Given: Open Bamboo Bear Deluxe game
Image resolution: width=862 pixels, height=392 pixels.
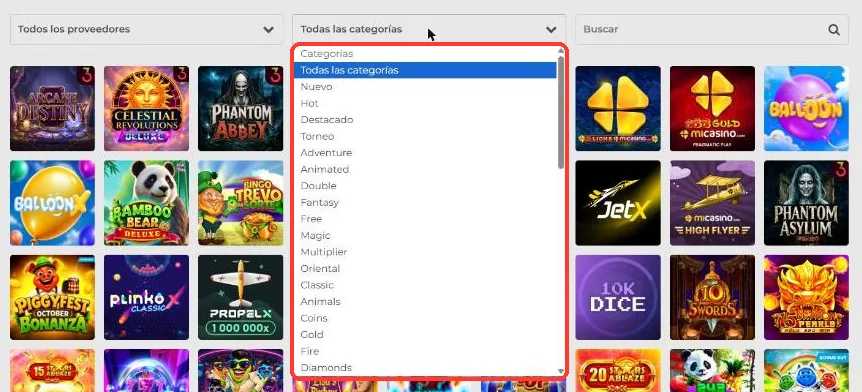Looking at the screenshot, I should coord(146,203).
